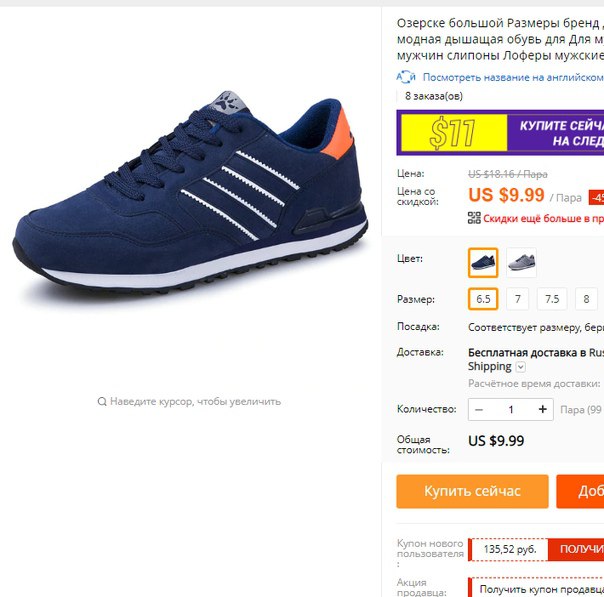Click the QR code icon near app discounts
This screenshot has width=604, height=597.
[474, 218]
